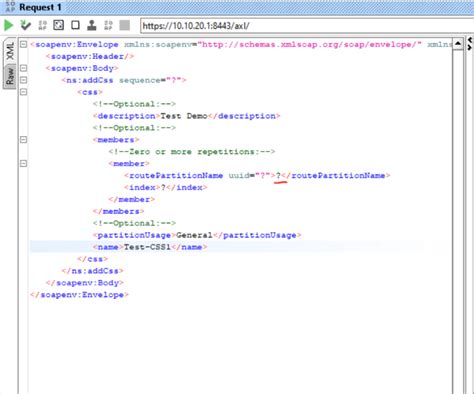This screenshot has width=474, height=394.
Task: Switch to the Raw side tab
Action: tap(10, 76)
